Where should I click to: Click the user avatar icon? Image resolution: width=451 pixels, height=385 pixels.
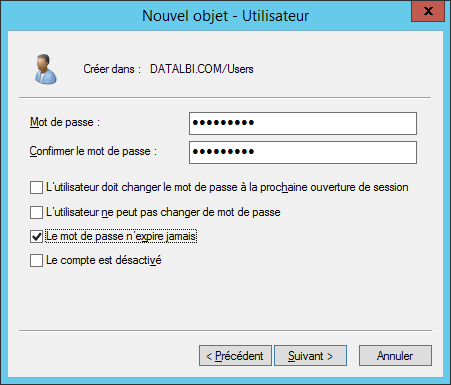[x=46, y=69]
